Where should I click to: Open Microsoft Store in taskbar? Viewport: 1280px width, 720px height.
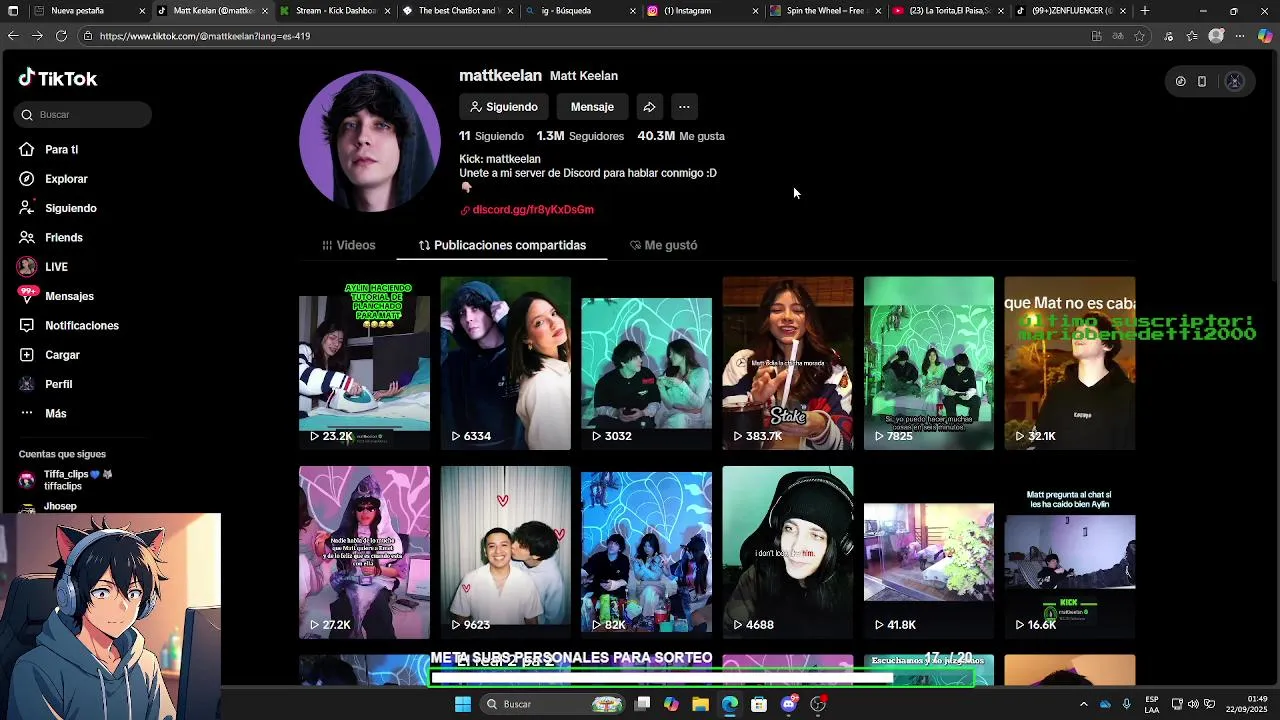point(759,704)
